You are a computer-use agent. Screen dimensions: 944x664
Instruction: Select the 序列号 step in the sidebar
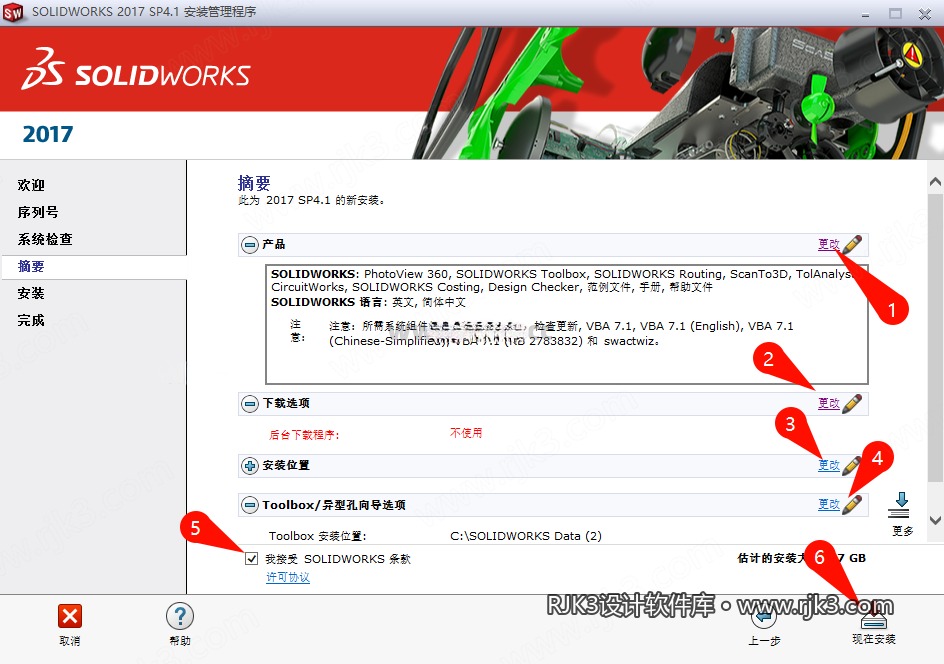click(38, 212)
